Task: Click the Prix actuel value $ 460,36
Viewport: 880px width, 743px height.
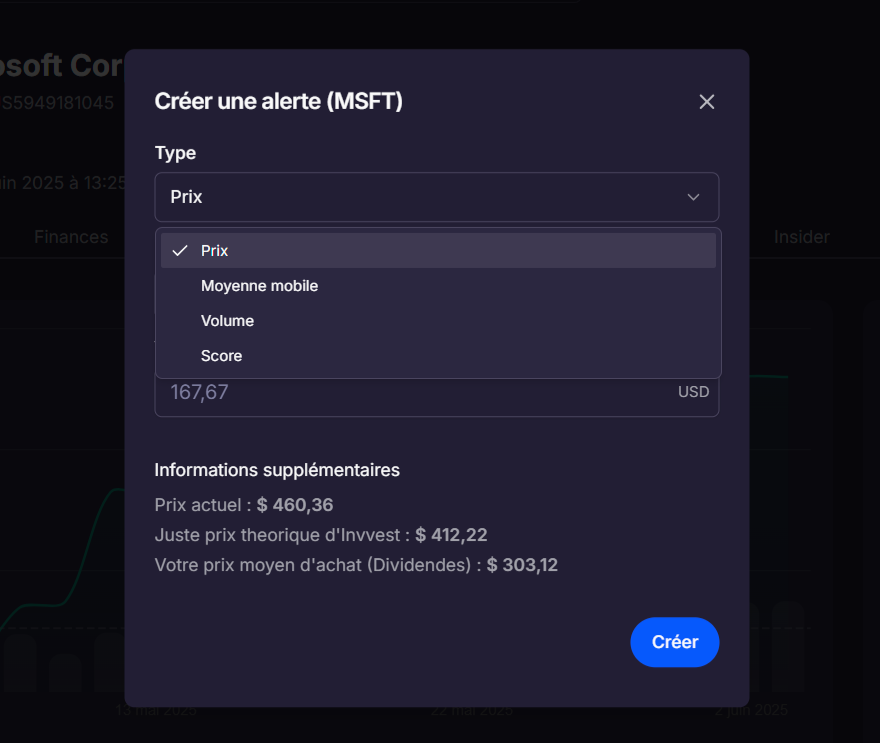Action: (295, 505)
